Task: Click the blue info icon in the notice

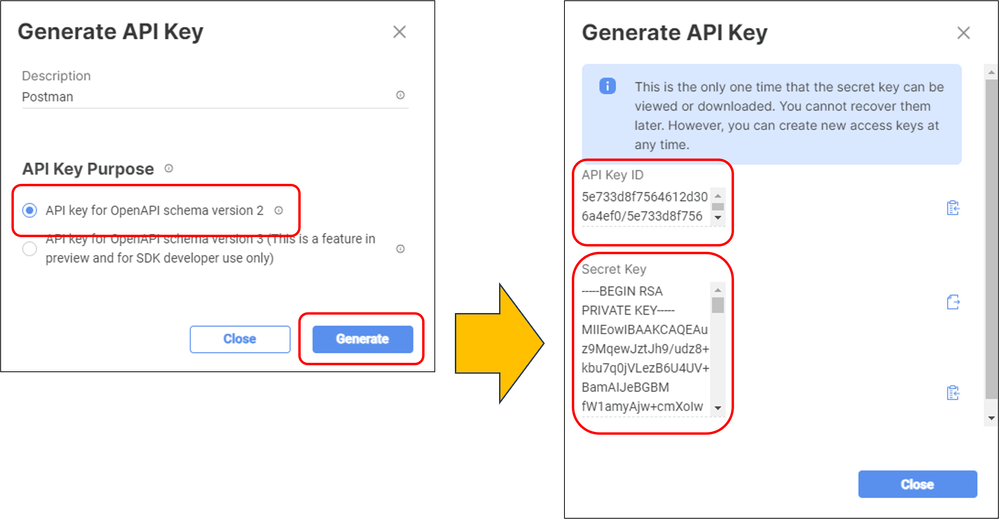Action: (x=607, y=86)
